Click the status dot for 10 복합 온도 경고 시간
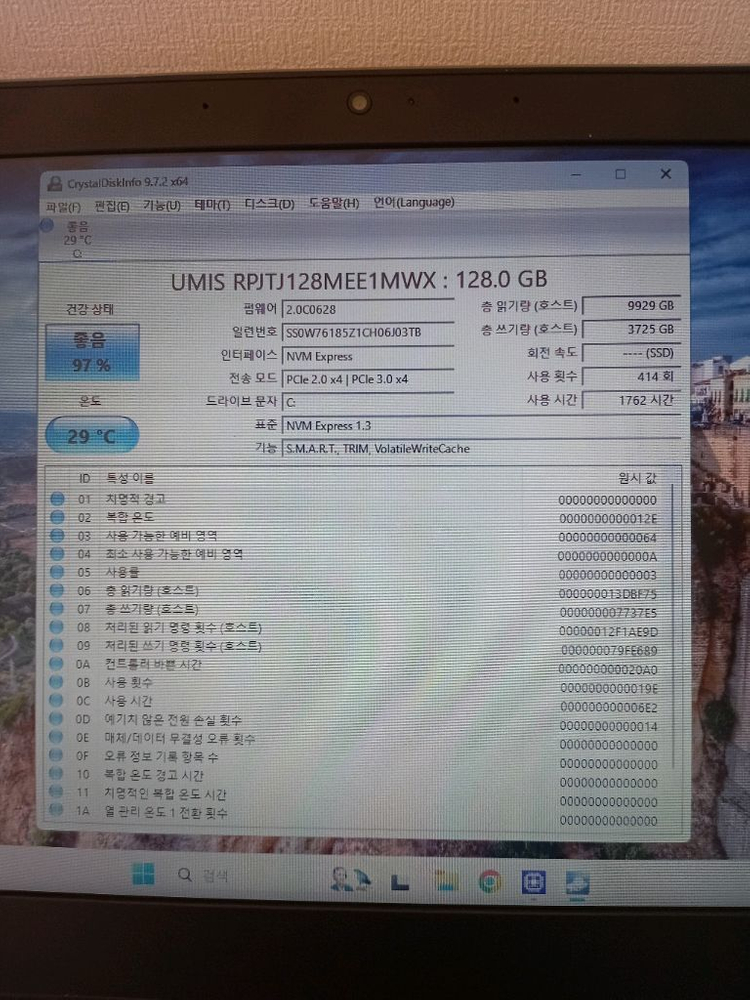This screenshot has width=750, height=1000. [57, 774]
